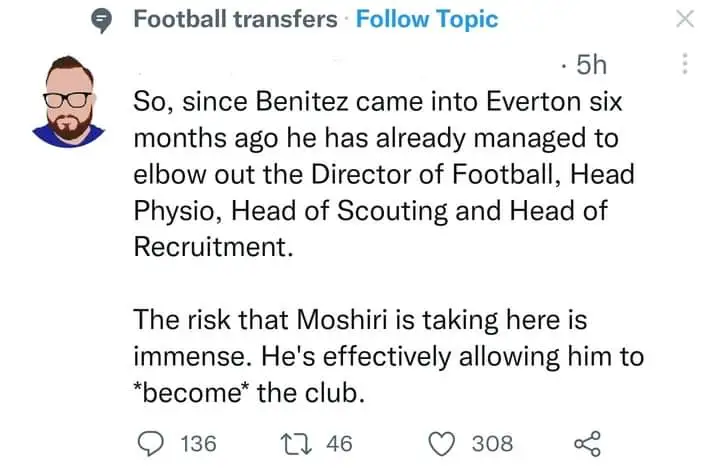Share the tweet using the share icon
Screen dimensions: 720x471
click(x=586, y=443)
